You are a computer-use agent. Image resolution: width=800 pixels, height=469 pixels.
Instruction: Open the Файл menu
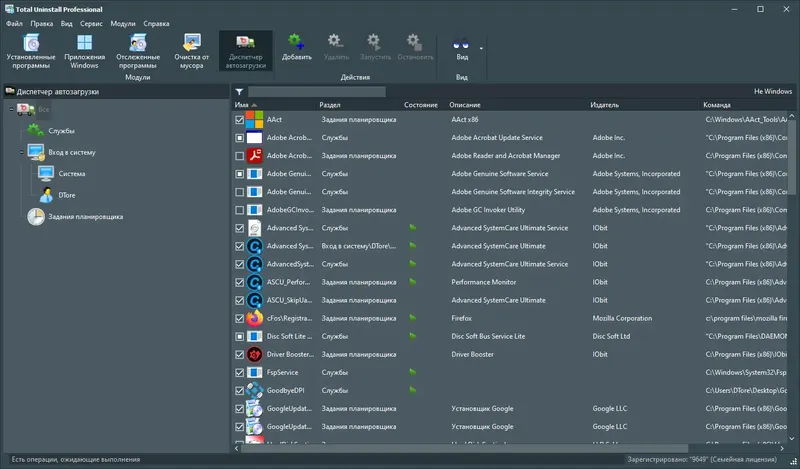14,23
